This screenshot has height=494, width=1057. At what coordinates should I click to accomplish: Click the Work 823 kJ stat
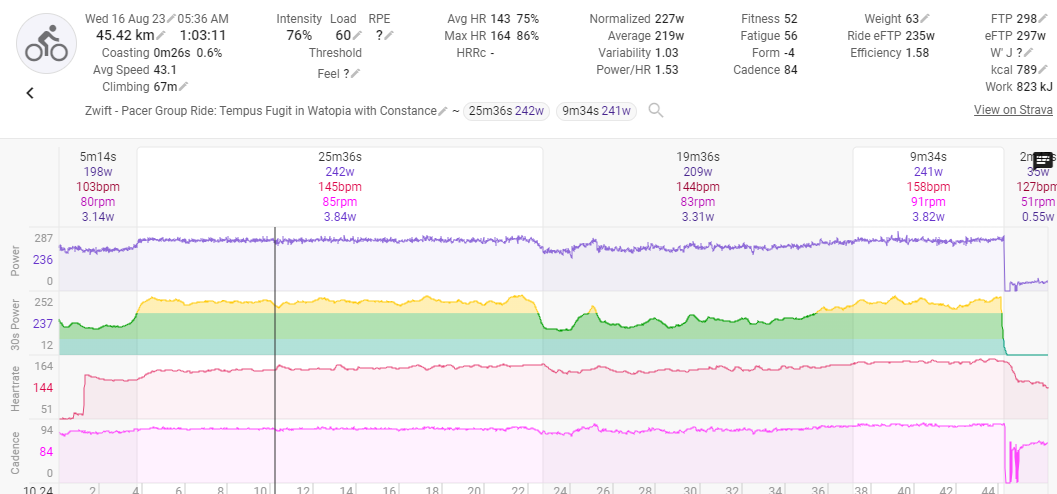coord(1019,86)
